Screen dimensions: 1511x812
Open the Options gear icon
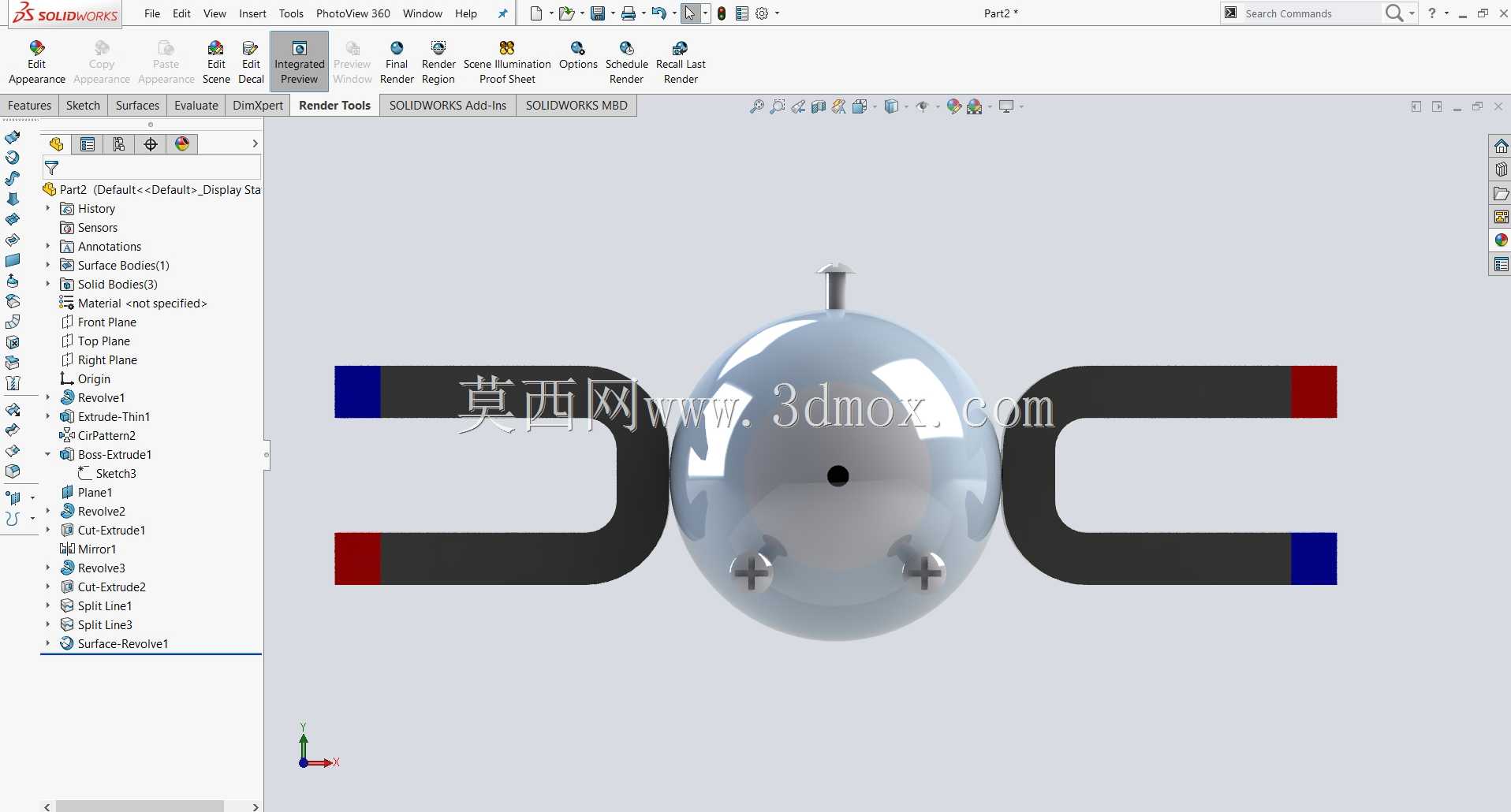click(762, 13)
